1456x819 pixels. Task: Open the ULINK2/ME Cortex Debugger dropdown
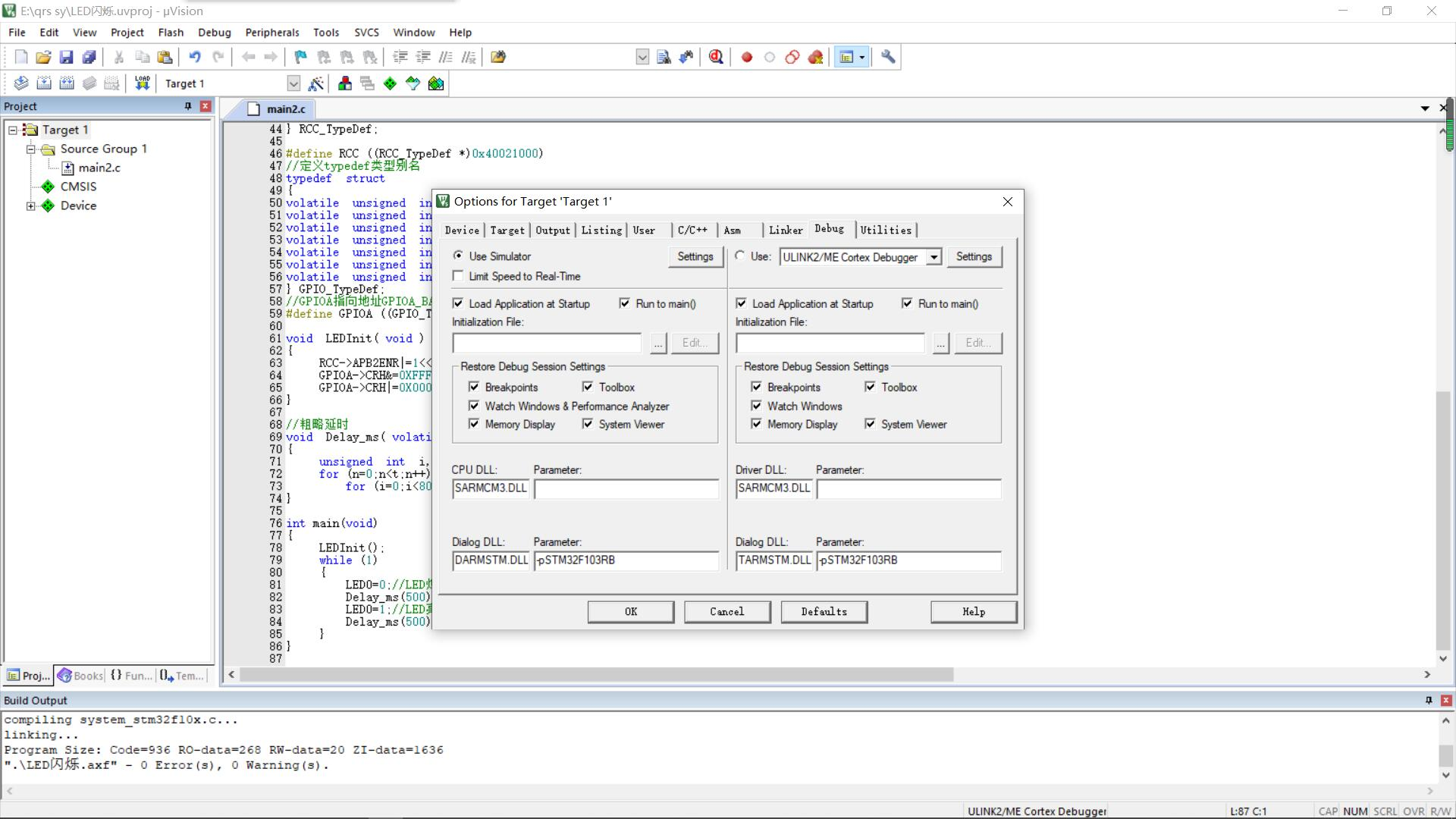click(934, 257)
